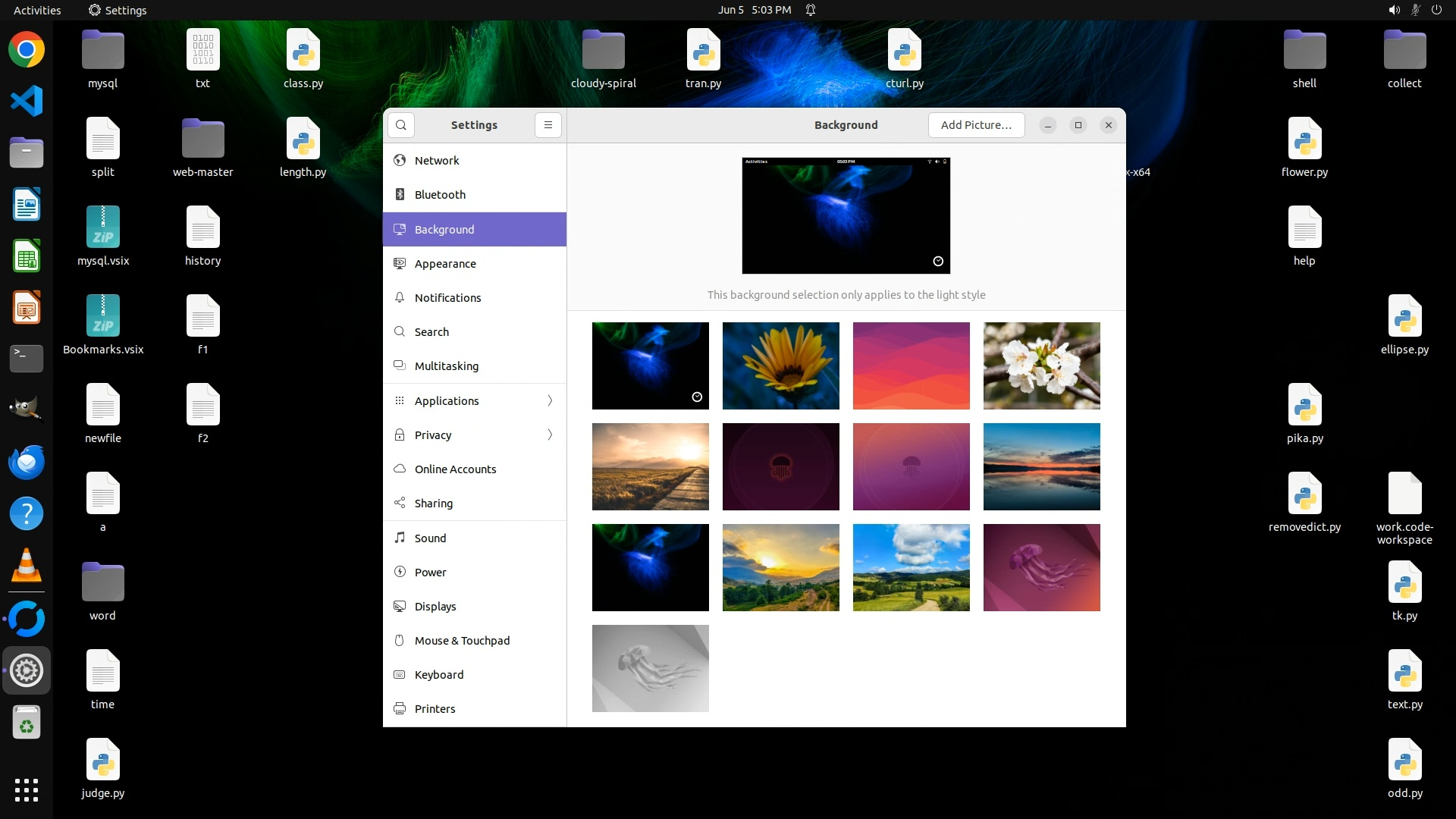Expand the Privacy submenu chevron
Viewport: 1456px width, 819px height.
pyautogui.click(x=550, y=435)
